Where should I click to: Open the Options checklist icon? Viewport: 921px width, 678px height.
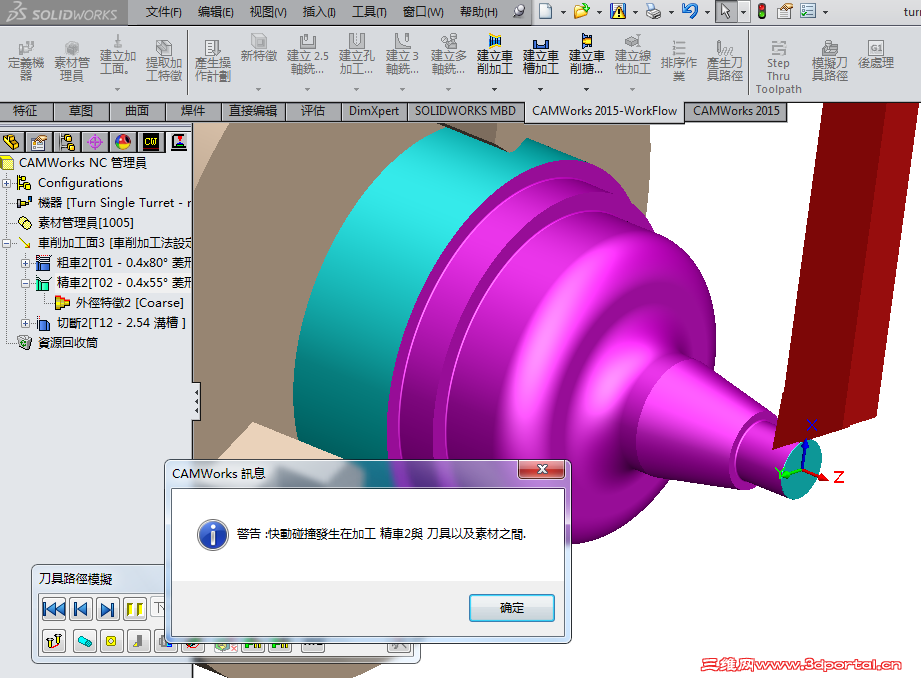tap(808, 11)
